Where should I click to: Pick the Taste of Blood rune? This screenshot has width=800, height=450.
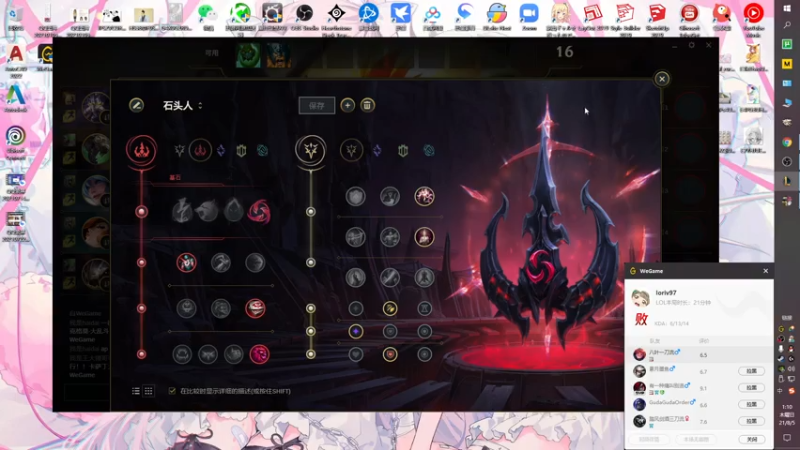(221, 263)
